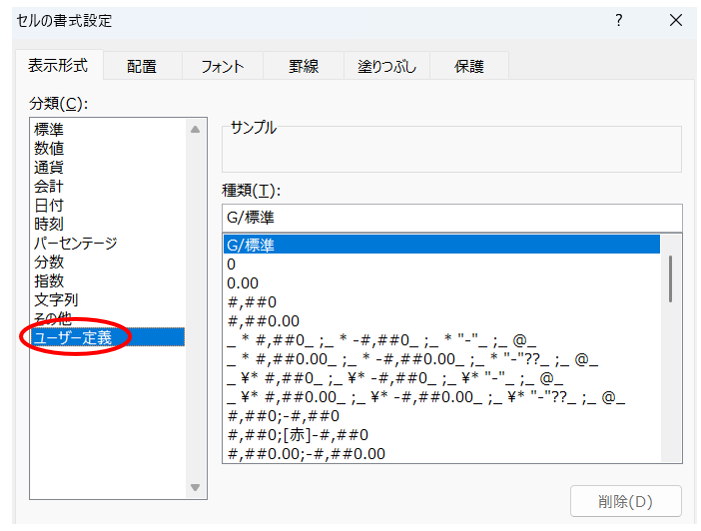Click down arrow of category list scrollbar
Screen dimensions: 701x531
pyautogui.click(x=195, y=487)
